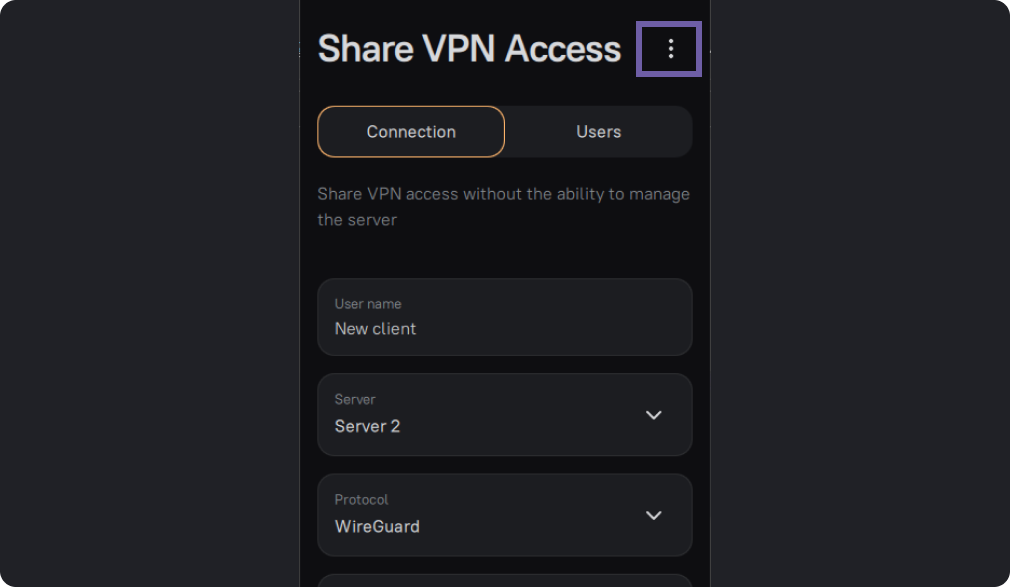Open the three-dot more options menu
The height and width of the screenshot is (587, 1010).
[670, 49]
